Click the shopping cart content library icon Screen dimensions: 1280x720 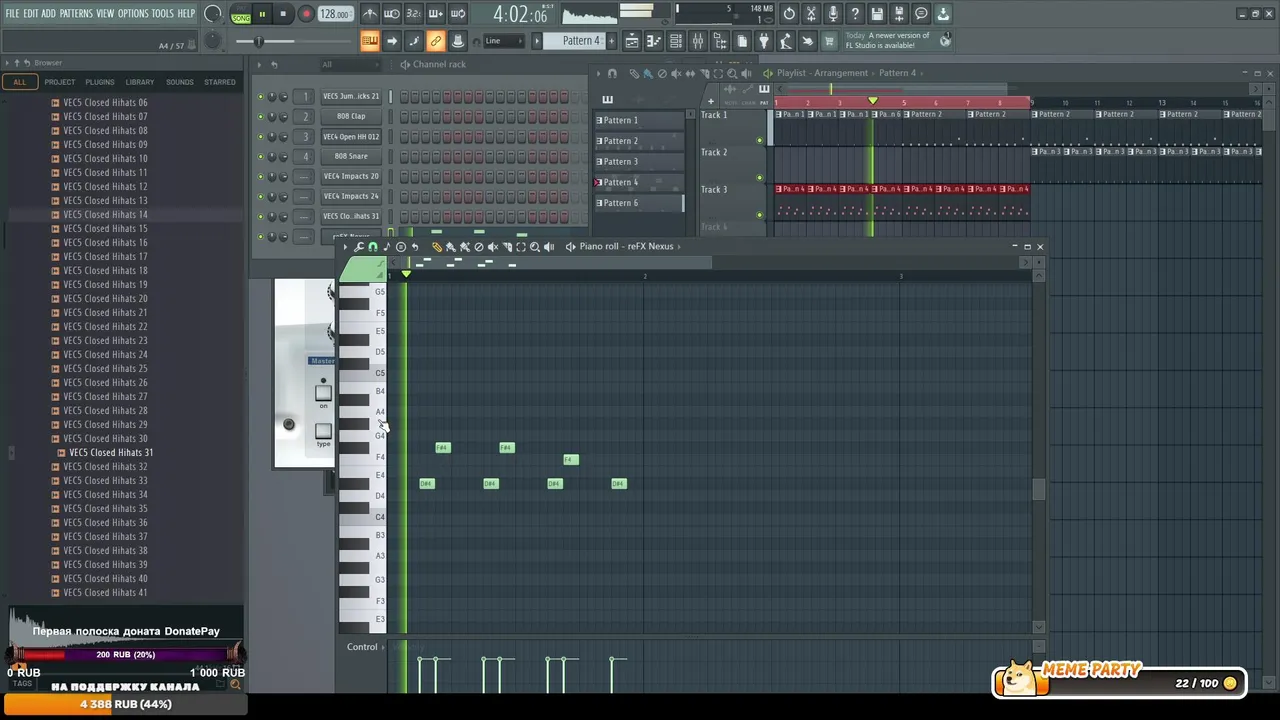click(829, 41)
